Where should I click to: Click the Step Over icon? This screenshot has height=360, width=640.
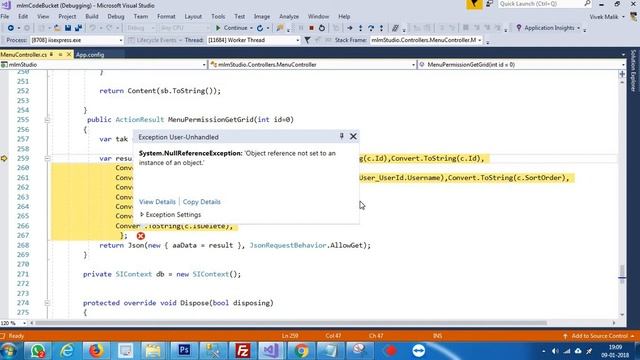tap(371, 28)
